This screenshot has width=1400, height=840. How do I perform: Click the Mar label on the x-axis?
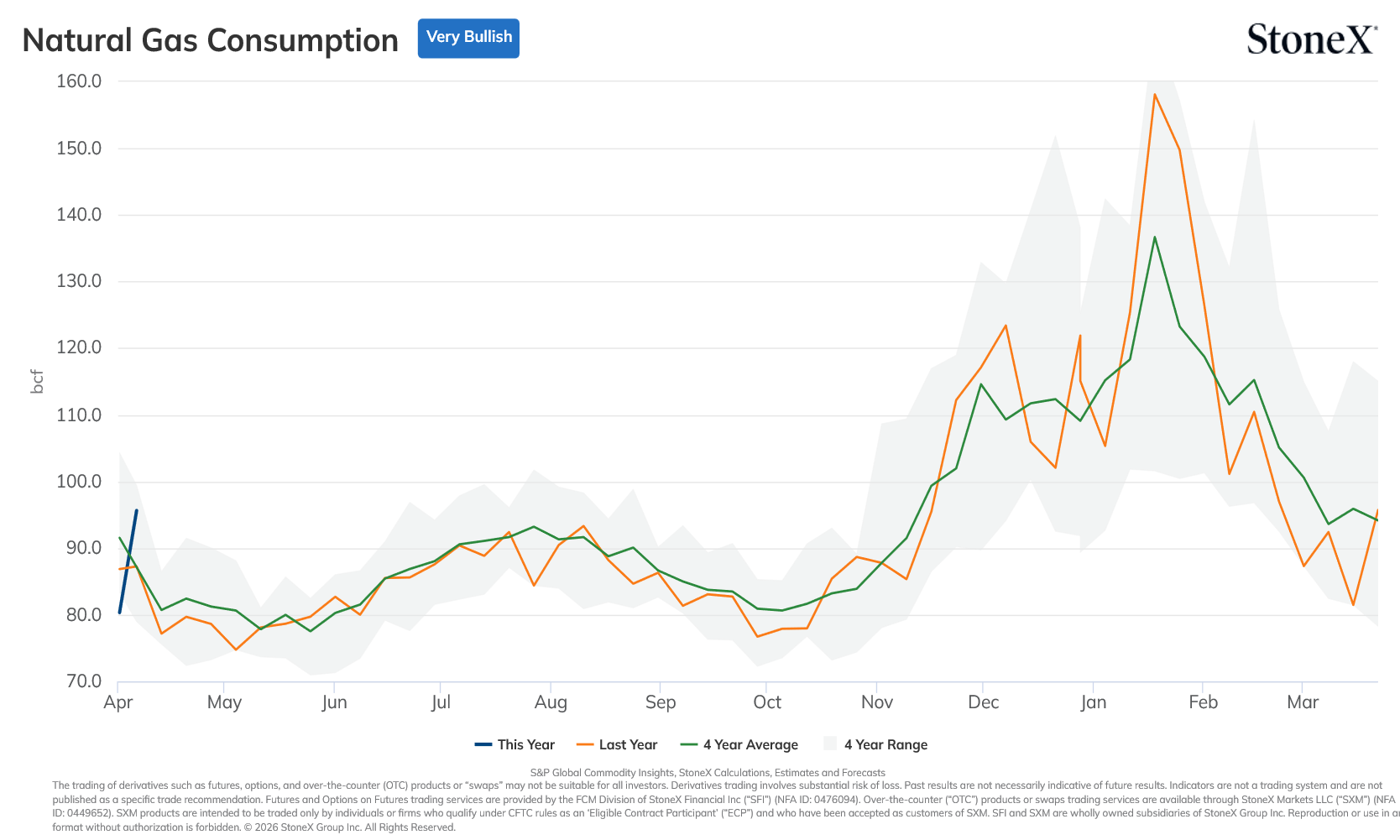pos(1303,702)
